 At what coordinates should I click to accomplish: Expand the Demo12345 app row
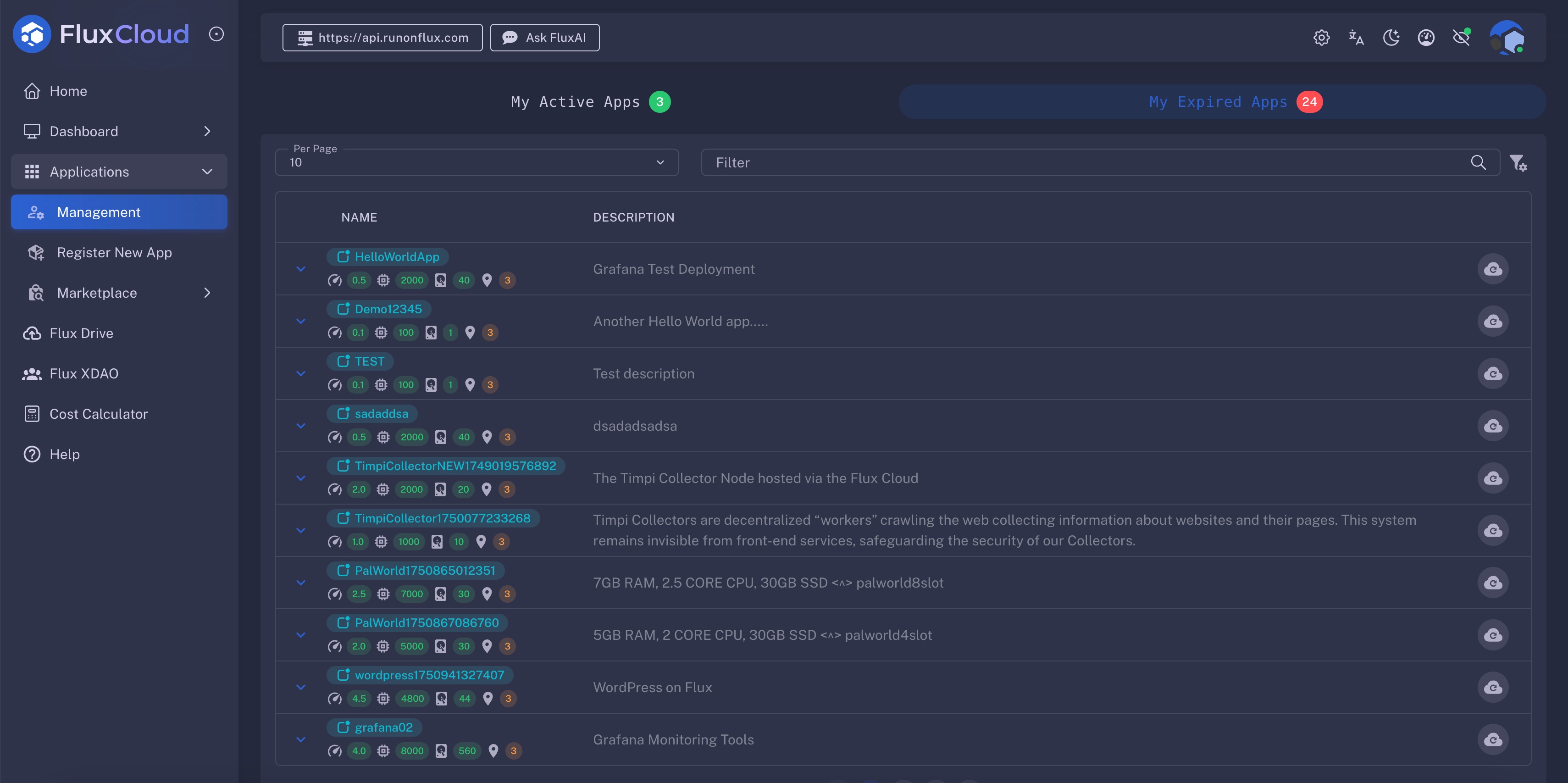(301, 322)
